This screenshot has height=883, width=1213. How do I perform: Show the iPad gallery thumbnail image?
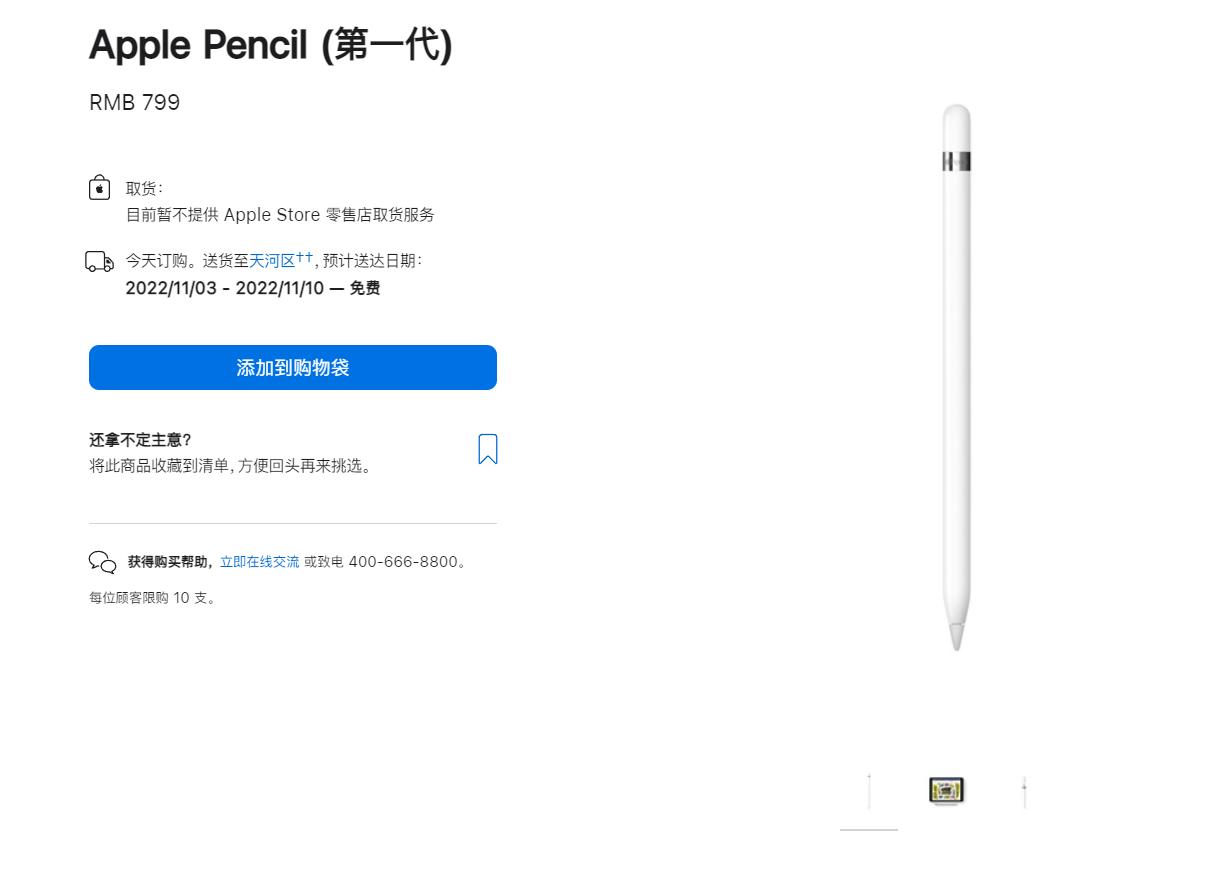(x=946, y=791)
